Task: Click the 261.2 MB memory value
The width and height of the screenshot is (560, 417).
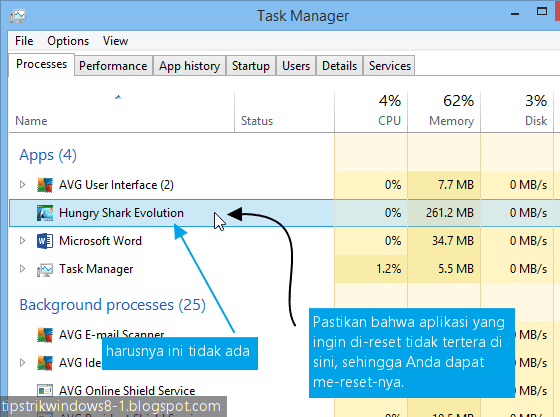Action: pos(450,213)
